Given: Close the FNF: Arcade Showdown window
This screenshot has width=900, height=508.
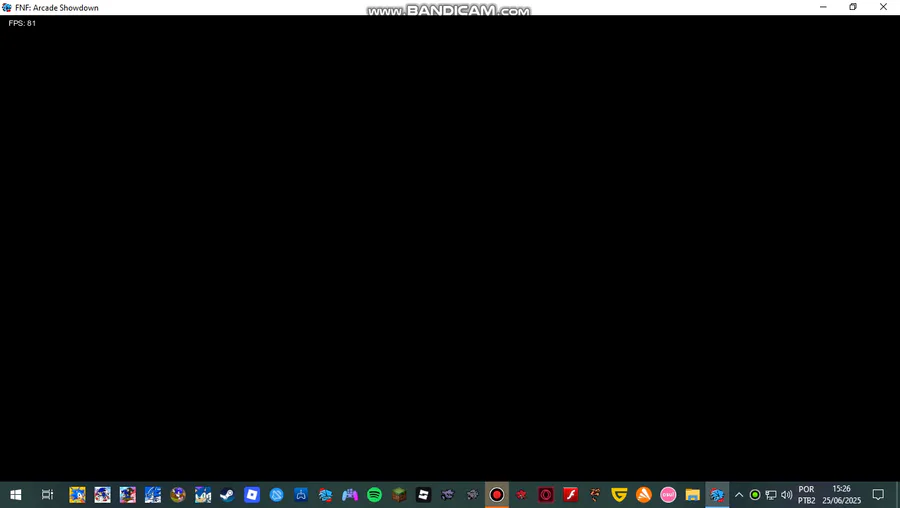Looking at the screenshot, I should coord(883,7).
